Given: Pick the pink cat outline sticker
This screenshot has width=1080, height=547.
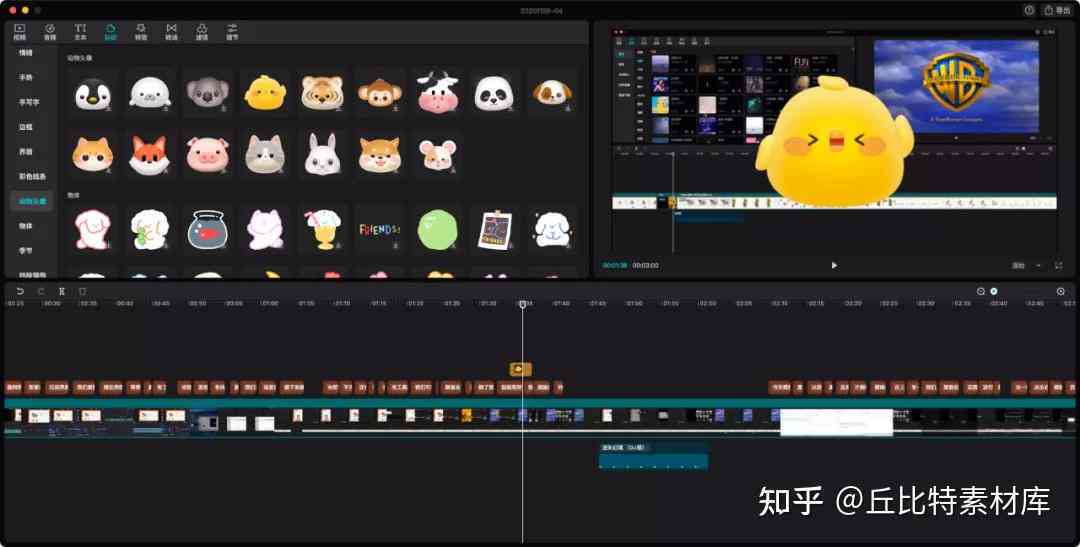Looking at the screenshot, I should pyautogui.click(x=265, y=229).
